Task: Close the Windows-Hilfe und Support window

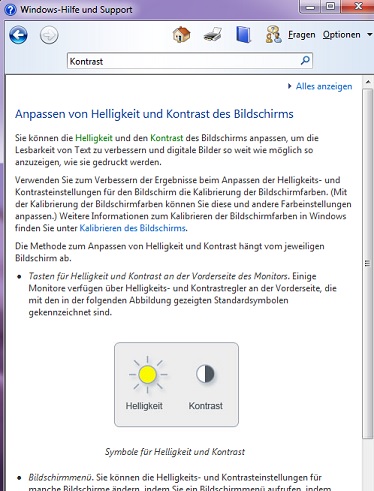Action: pos(358,7)
